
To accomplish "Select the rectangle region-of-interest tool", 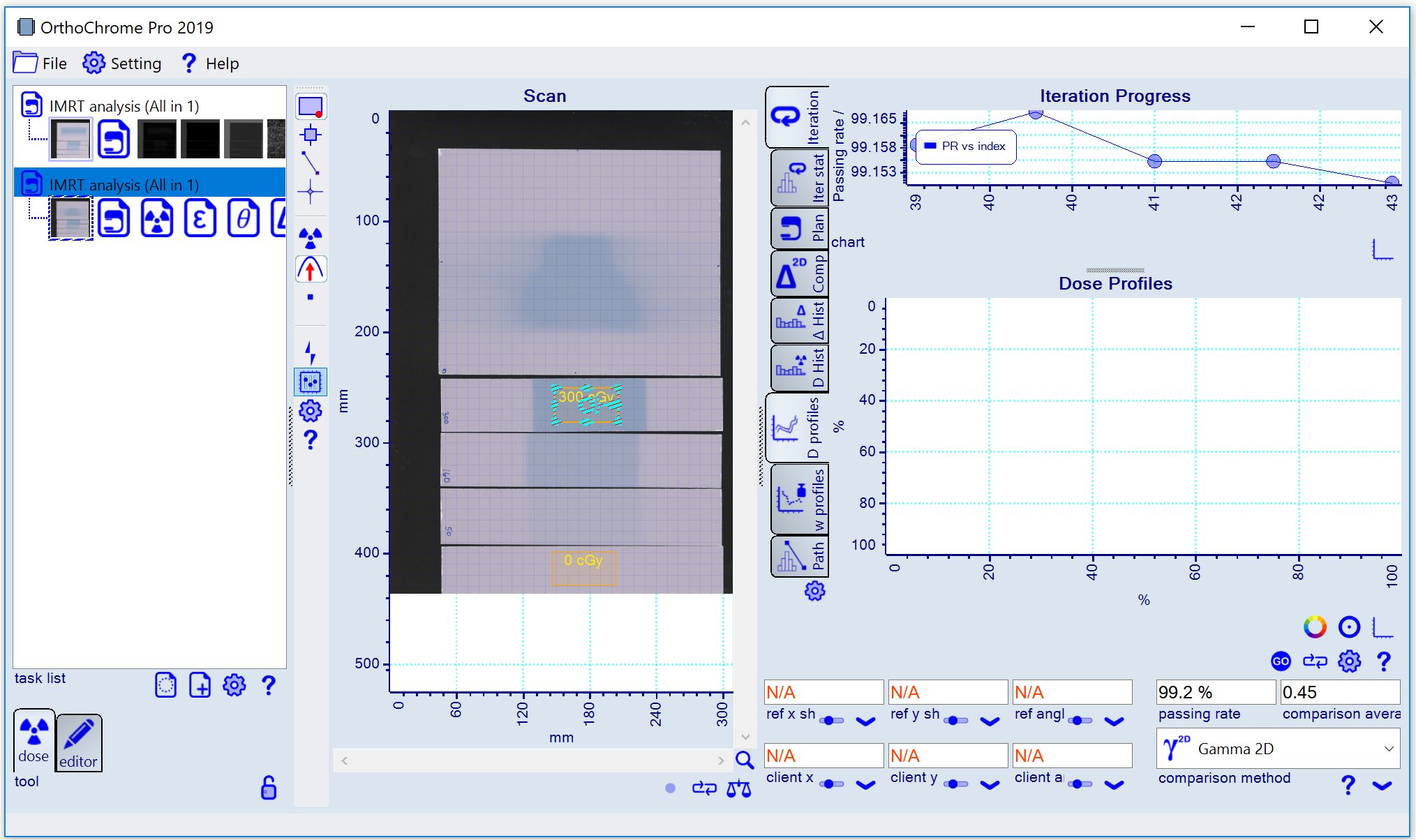I will [x=311, y=107].
